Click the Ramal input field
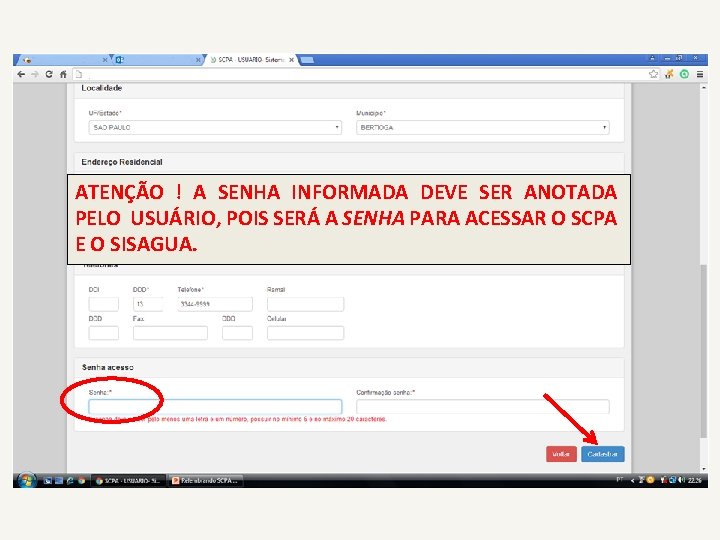720x540 pixels. pyautogui.click(x=305, y=304)
